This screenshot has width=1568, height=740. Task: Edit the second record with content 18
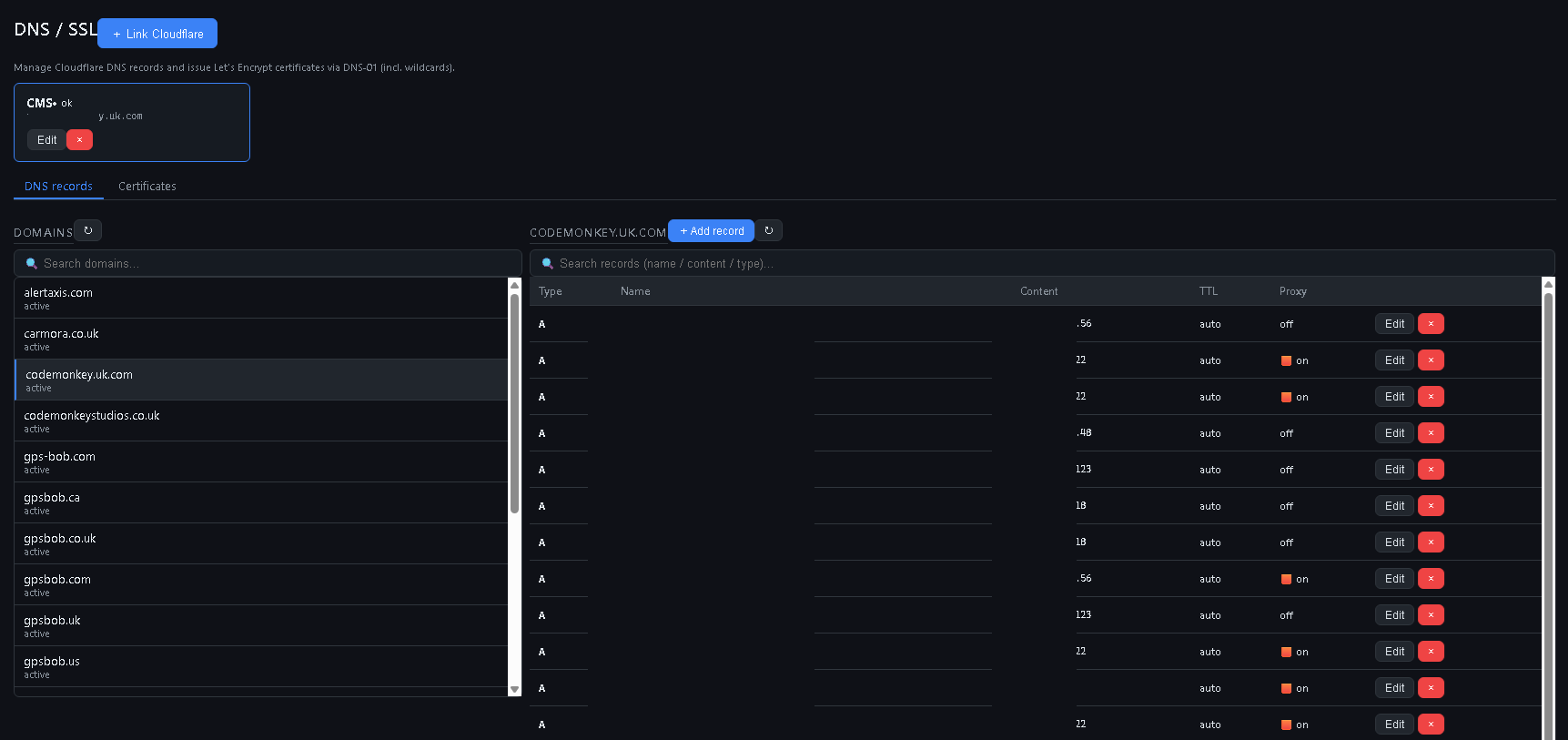(1394, 542)
